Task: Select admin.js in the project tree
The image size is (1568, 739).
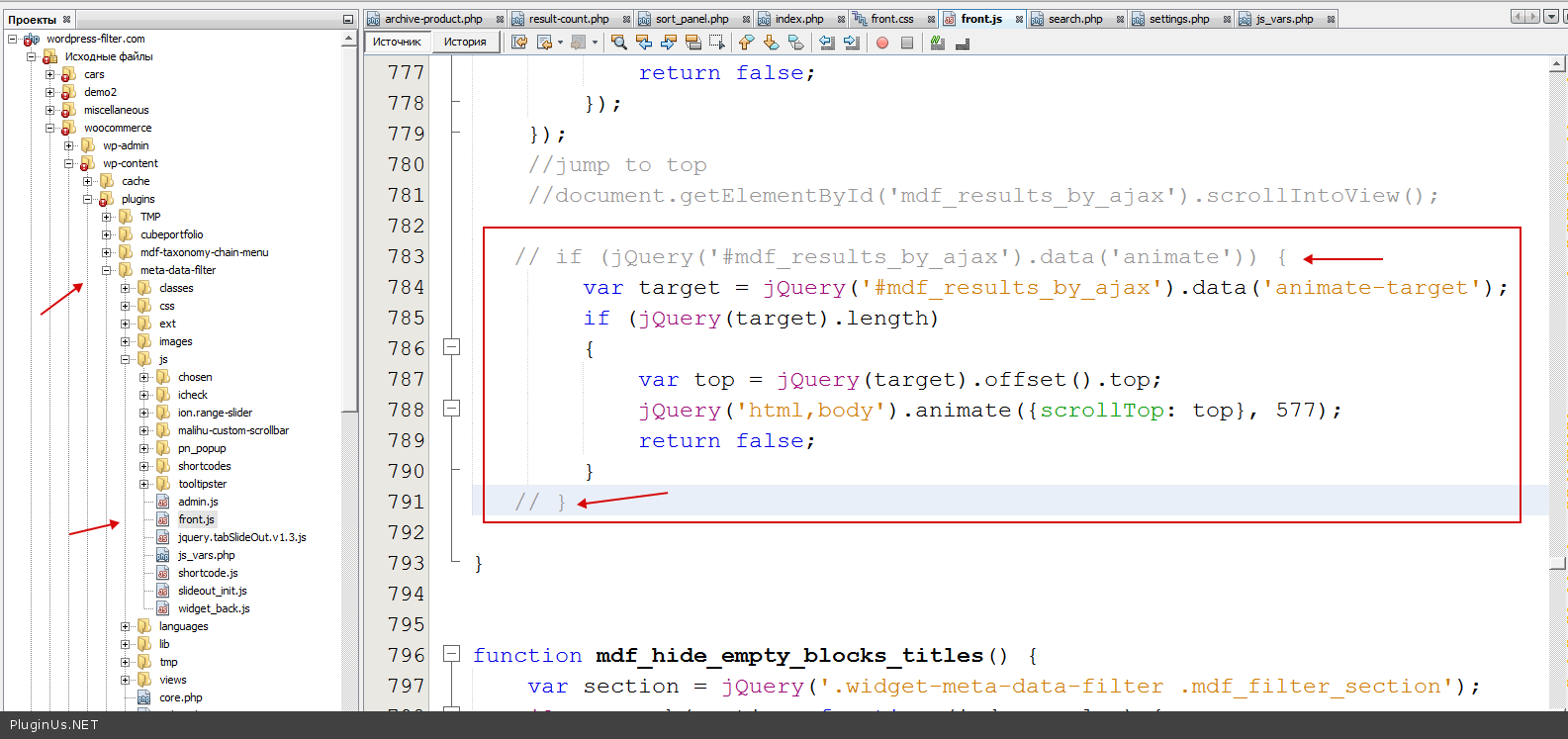Action: click(198, 502)
